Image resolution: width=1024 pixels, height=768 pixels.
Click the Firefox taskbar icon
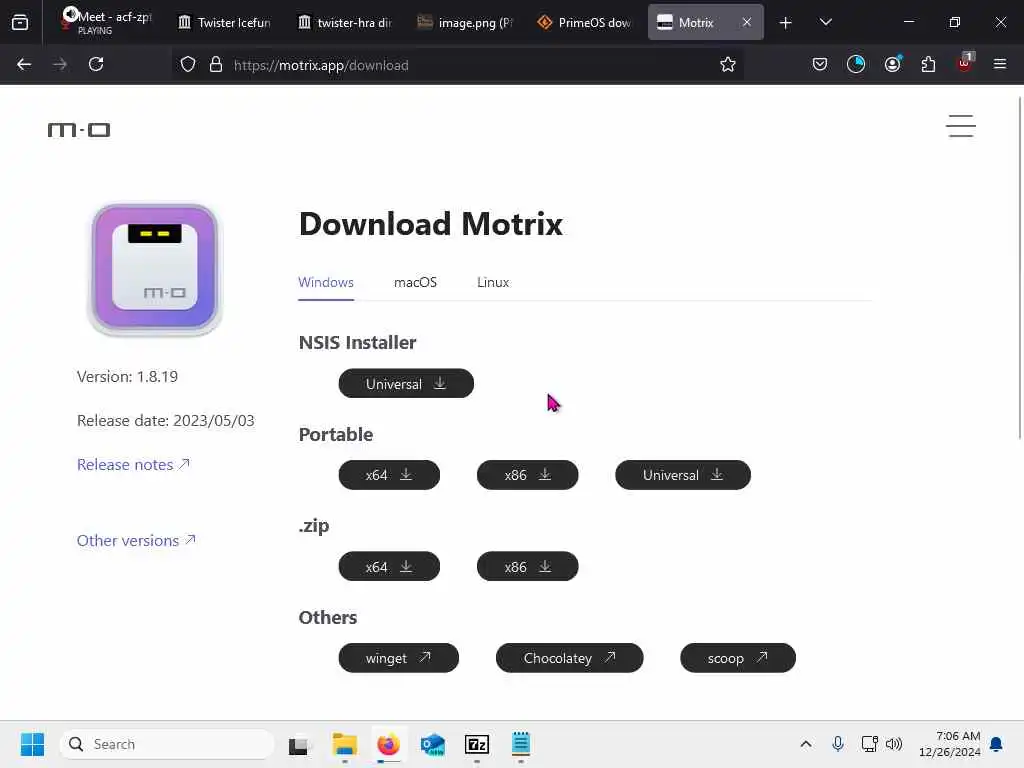click(x=389, y=744)
